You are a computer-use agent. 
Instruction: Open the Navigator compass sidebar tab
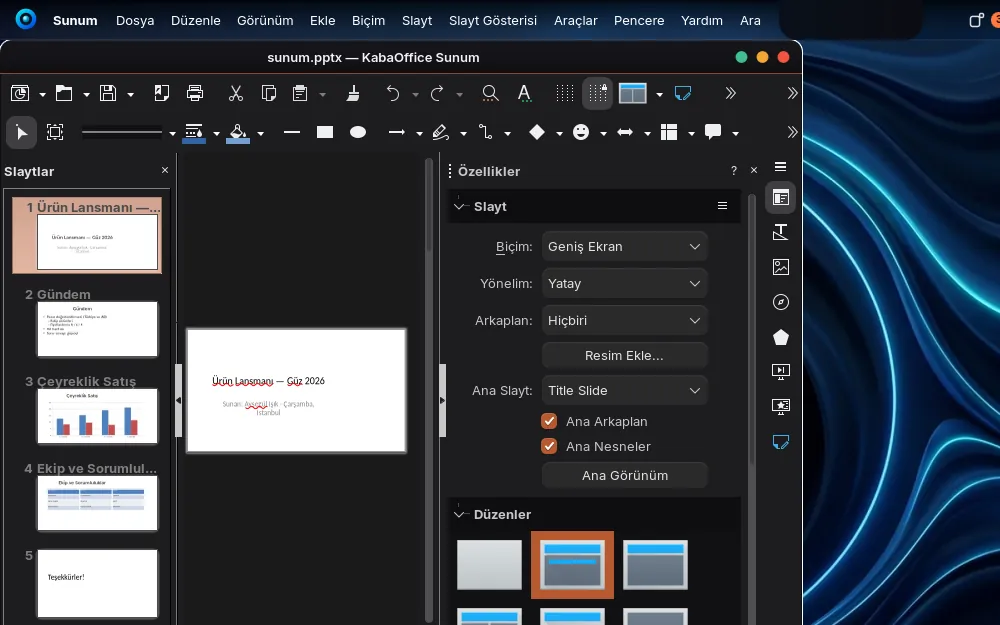coord(781,302)
